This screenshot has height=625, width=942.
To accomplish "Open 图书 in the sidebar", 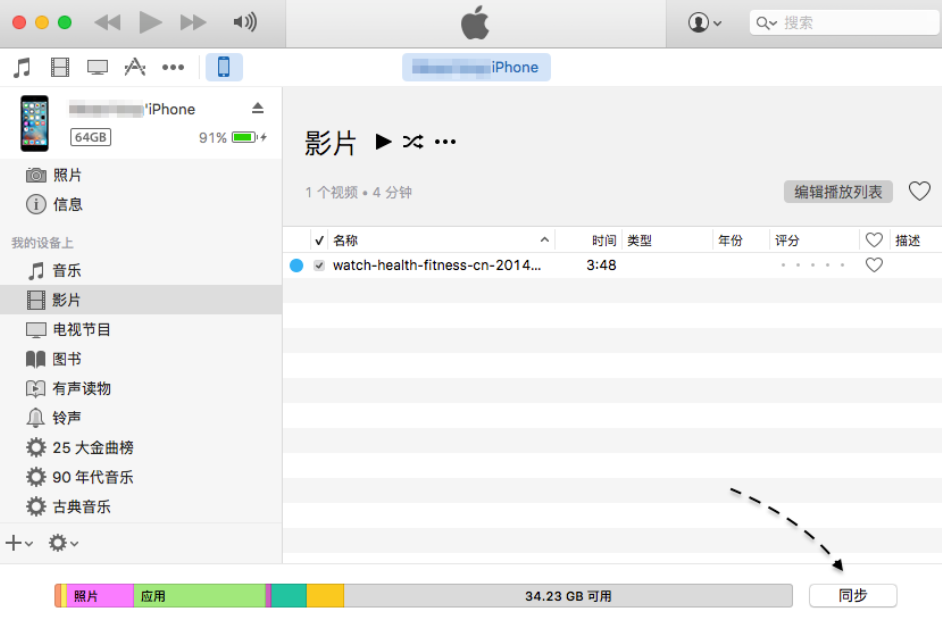I will point(66,359).
